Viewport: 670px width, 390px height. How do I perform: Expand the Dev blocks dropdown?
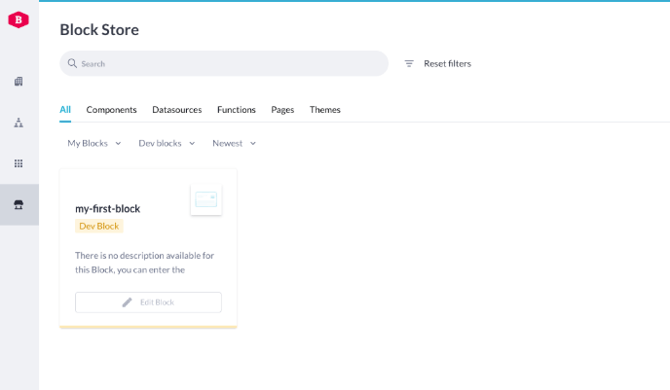click(167, 144)
